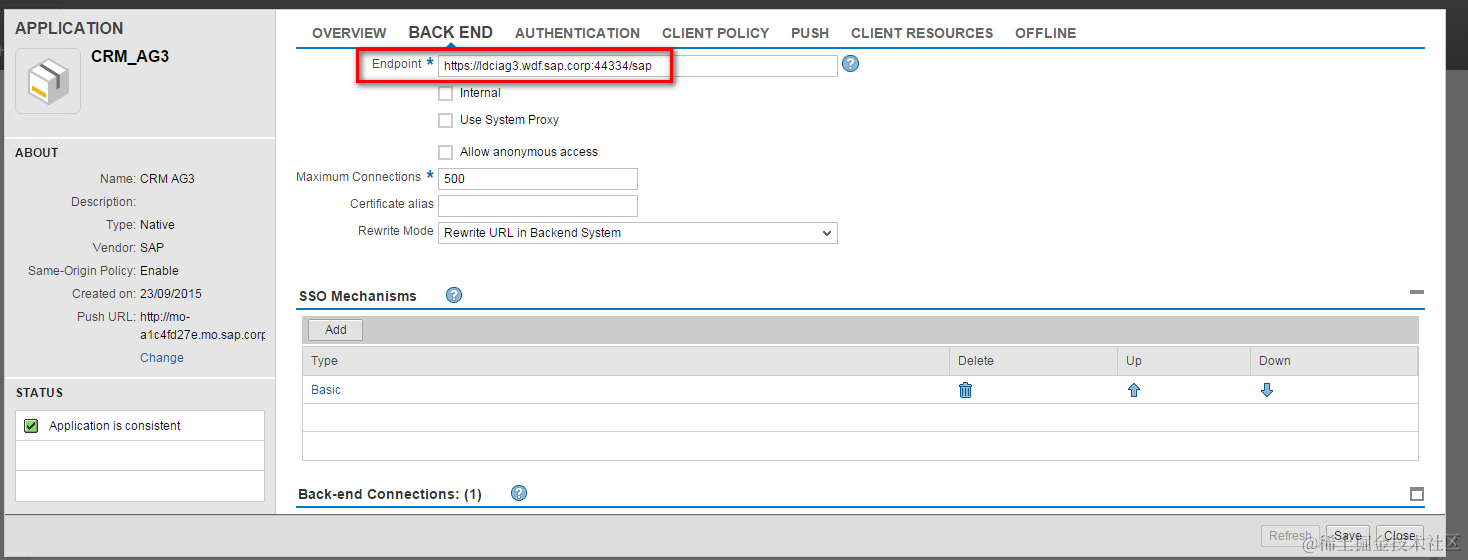
Task: Click the Name value CRM AG3
Action: (167, 179)
